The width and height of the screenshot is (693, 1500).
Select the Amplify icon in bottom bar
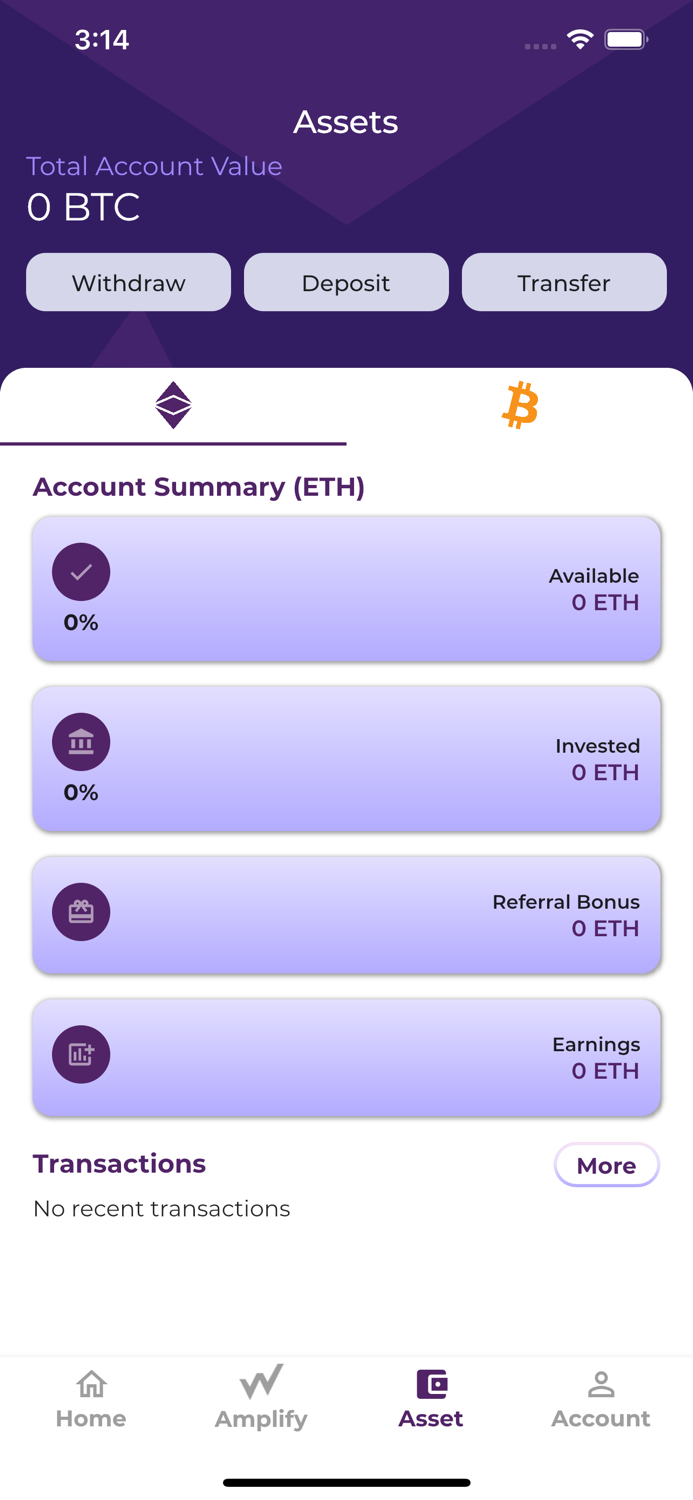coord(260,1385)
